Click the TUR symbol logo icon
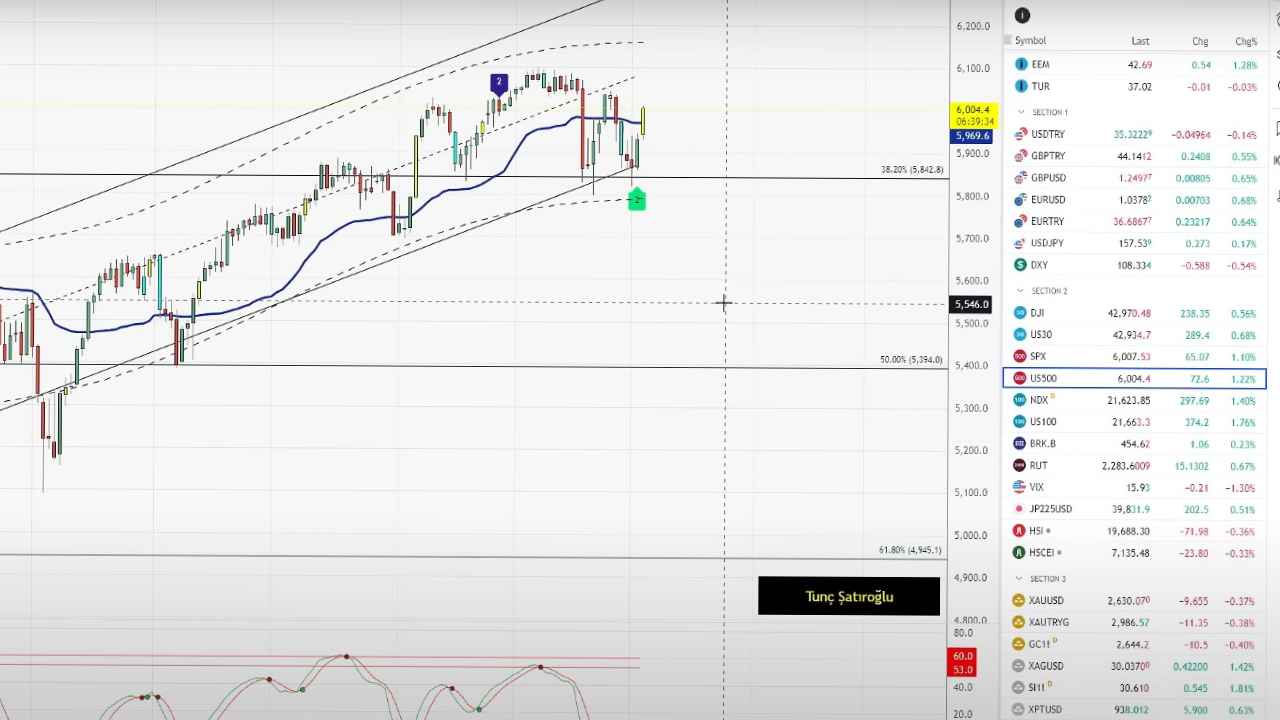This screenshot has width=1280, height=720. pyautogui.click(x=1021, y=86)
